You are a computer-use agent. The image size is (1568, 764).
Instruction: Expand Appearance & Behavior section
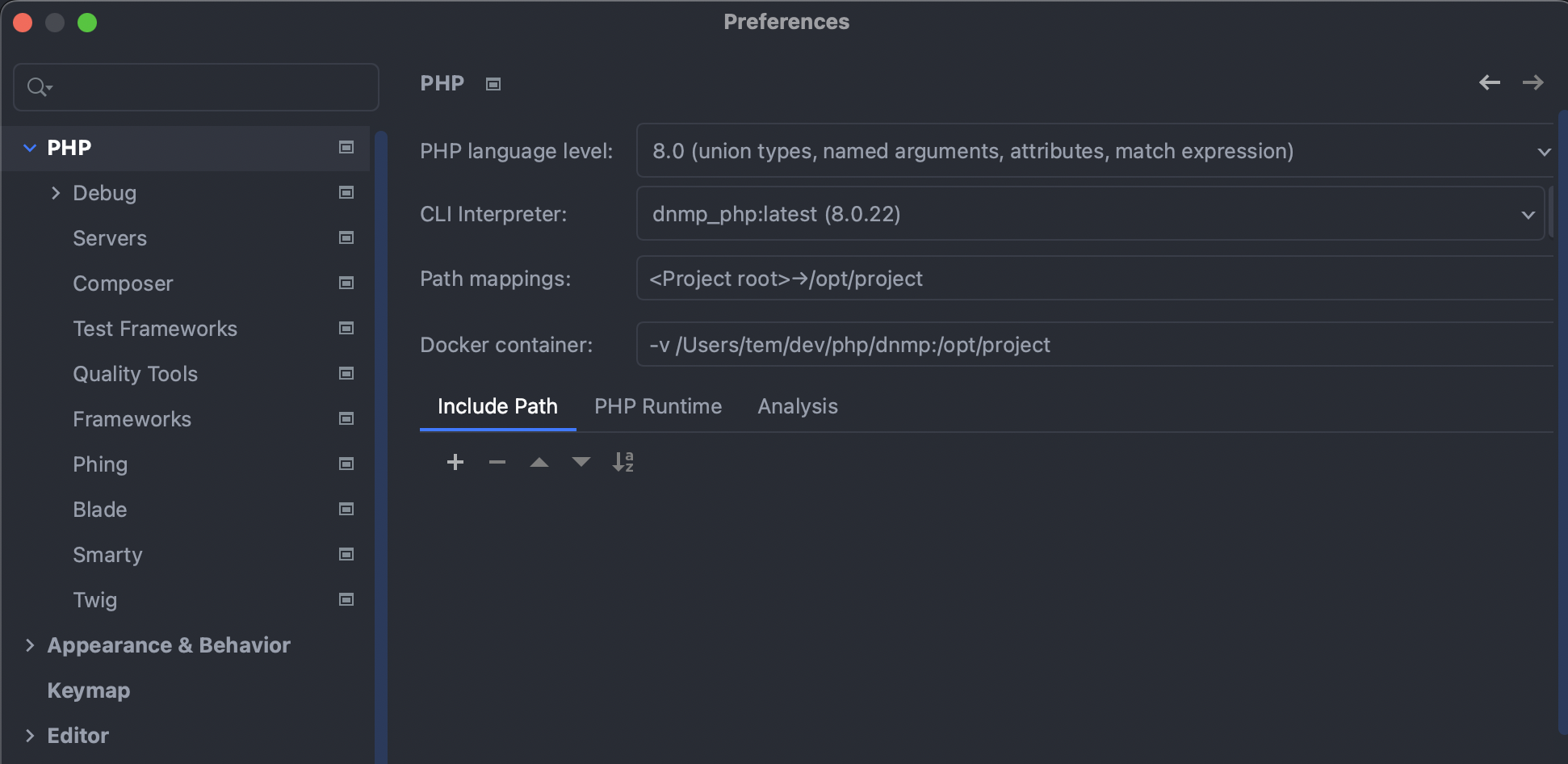[30, 645]
